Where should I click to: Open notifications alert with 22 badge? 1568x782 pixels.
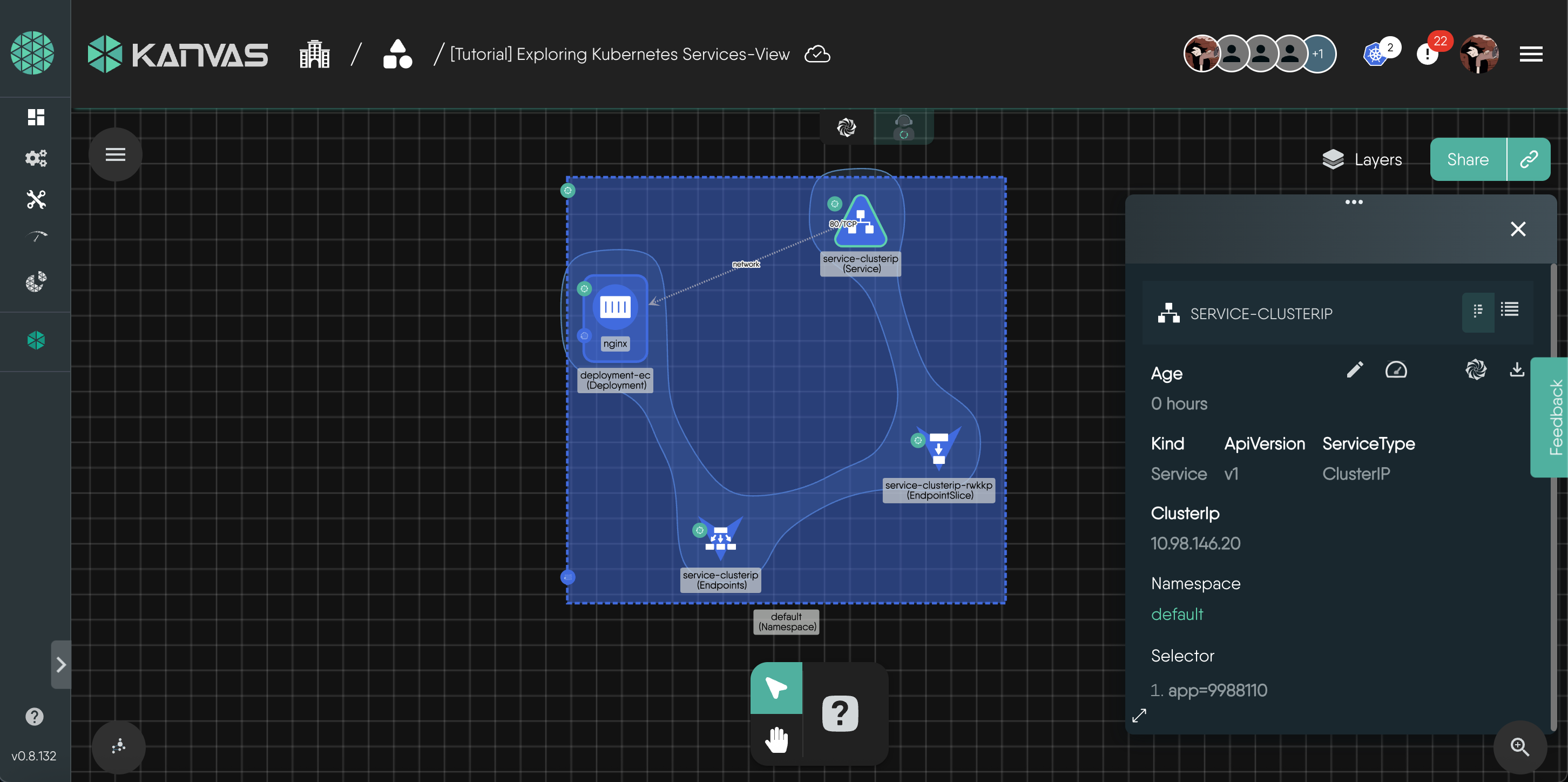coord(1428,55)
